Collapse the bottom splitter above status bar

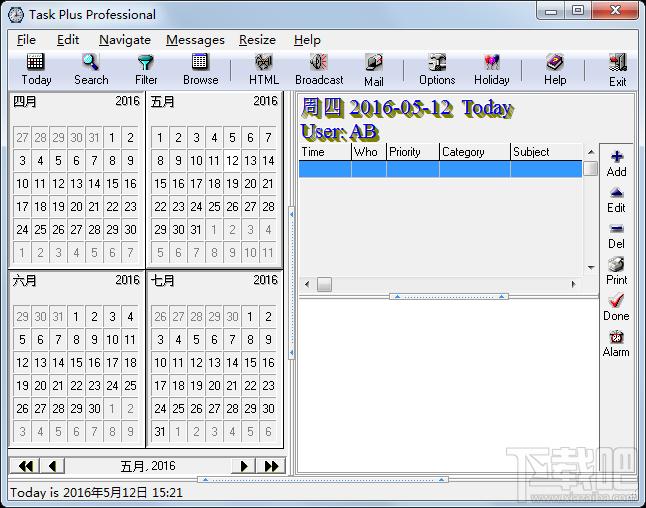click(x=323, y=480)
